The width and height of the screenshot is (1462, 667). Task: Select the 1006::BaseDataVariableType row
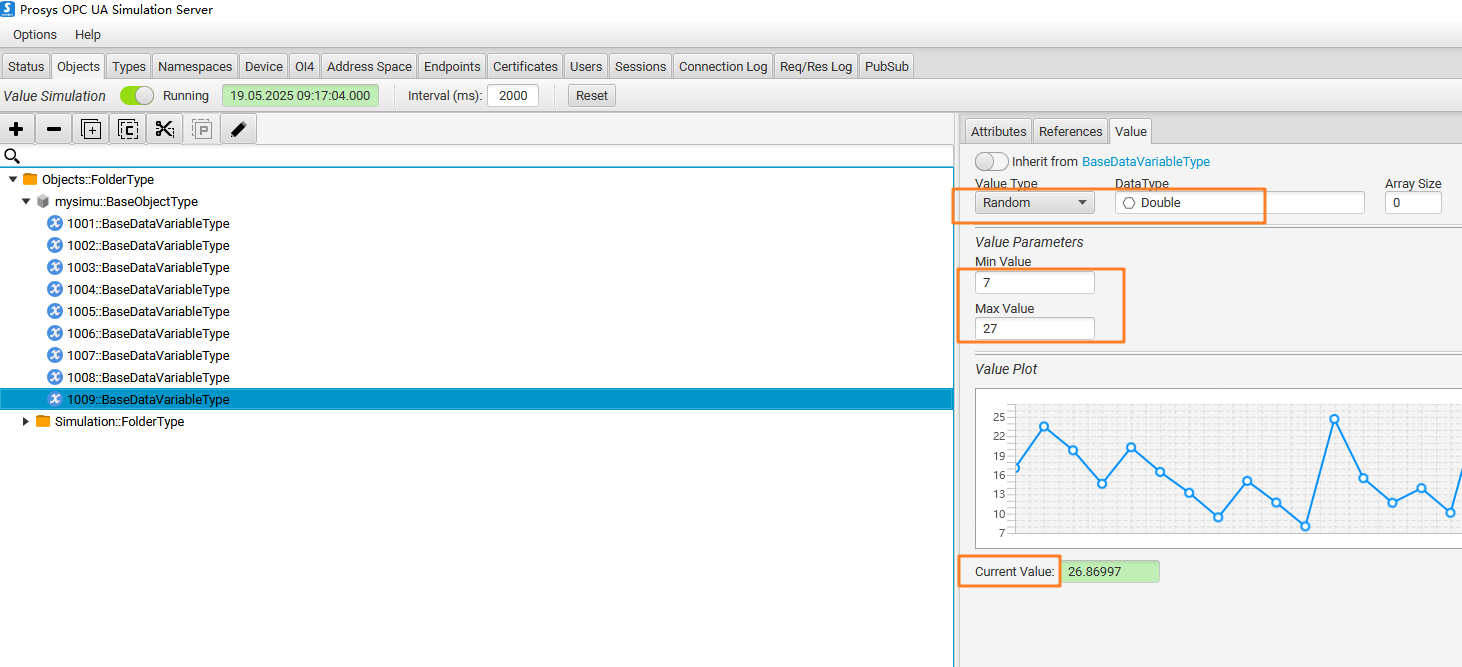(476, 333)
